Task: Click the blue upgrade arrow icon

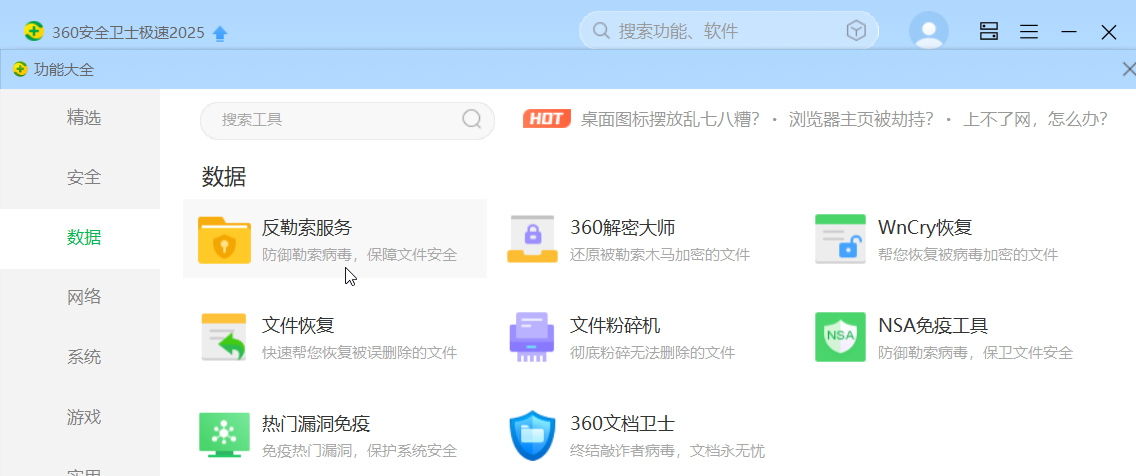Action: (220, 33)
